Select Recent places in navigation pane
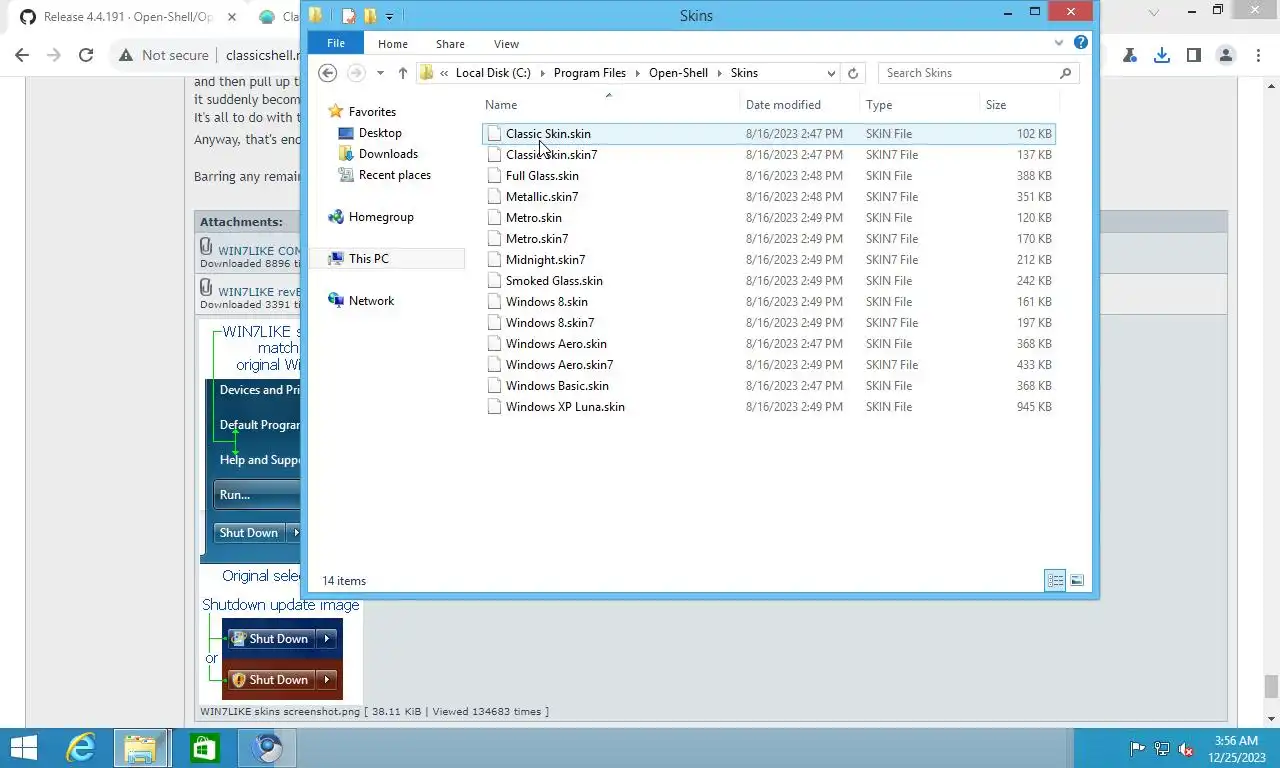Screen dimensions: 1280x768 coord(394,175)
